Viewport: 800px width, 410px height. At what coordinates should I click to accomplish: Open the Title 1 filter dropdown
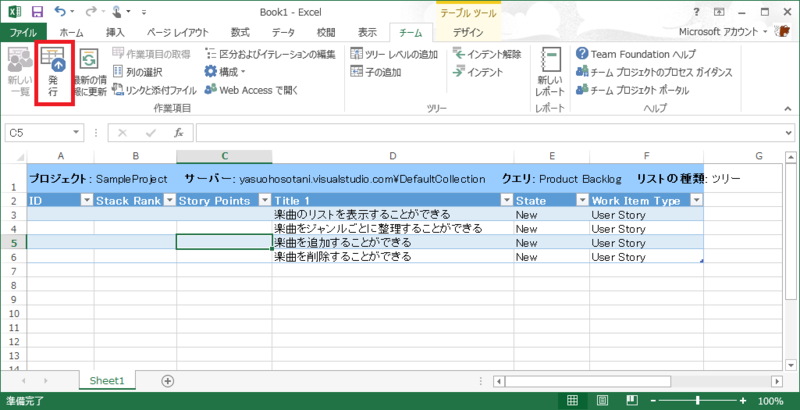point(507,200)
